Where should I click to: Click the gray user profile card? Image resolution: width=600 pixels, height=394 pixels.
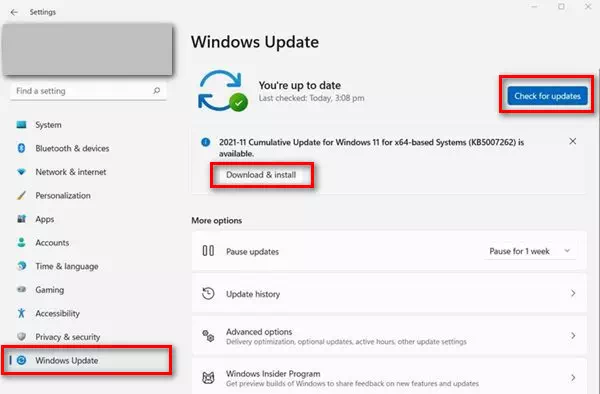(88, 50)
